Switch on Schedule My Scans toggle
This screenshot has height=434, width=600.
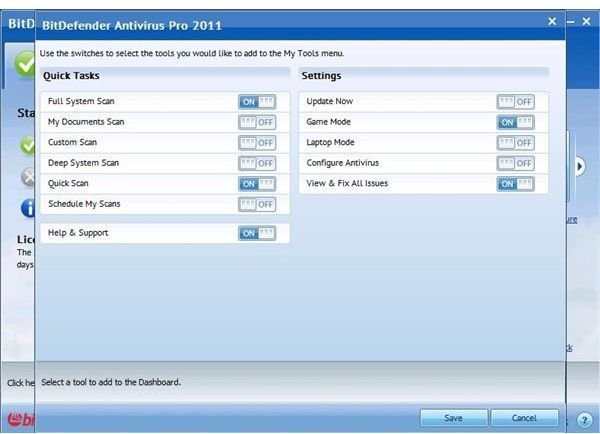(x=257, y=204)
